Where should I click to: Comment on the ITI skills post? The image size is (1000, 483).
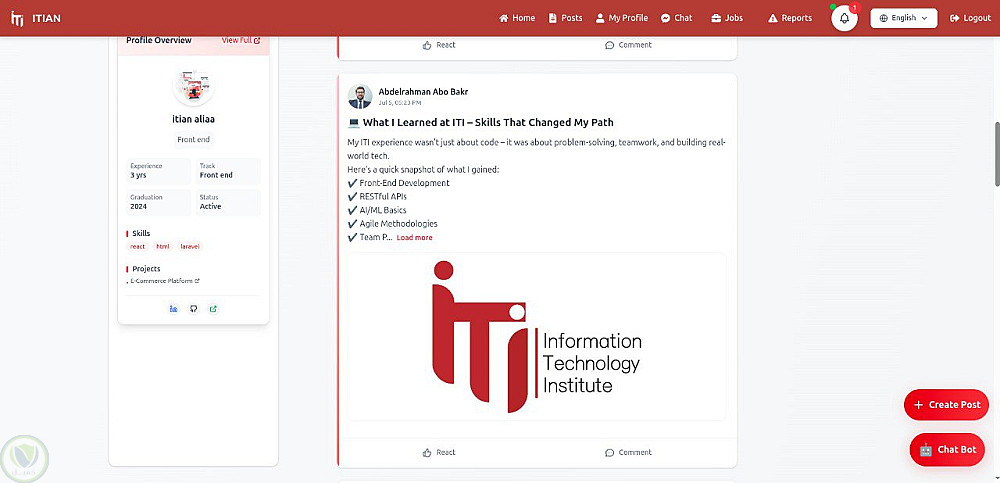[628, 452]
